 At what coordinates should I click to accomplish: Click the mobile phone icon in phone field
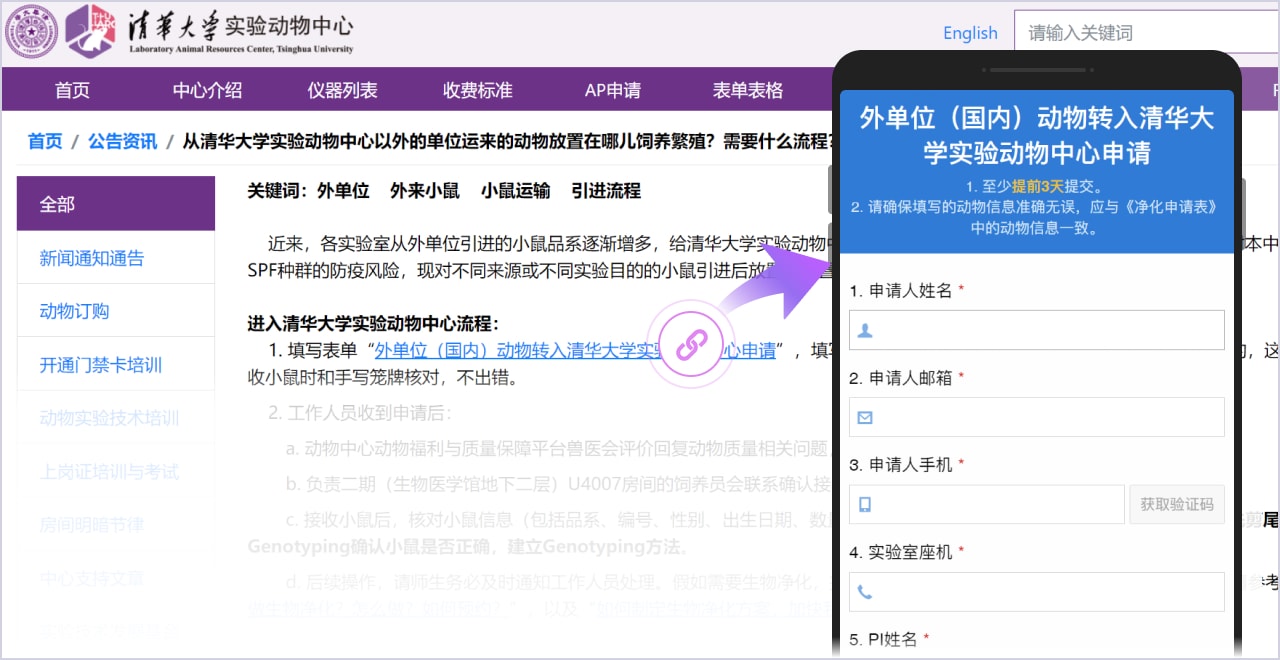[865, 504]
